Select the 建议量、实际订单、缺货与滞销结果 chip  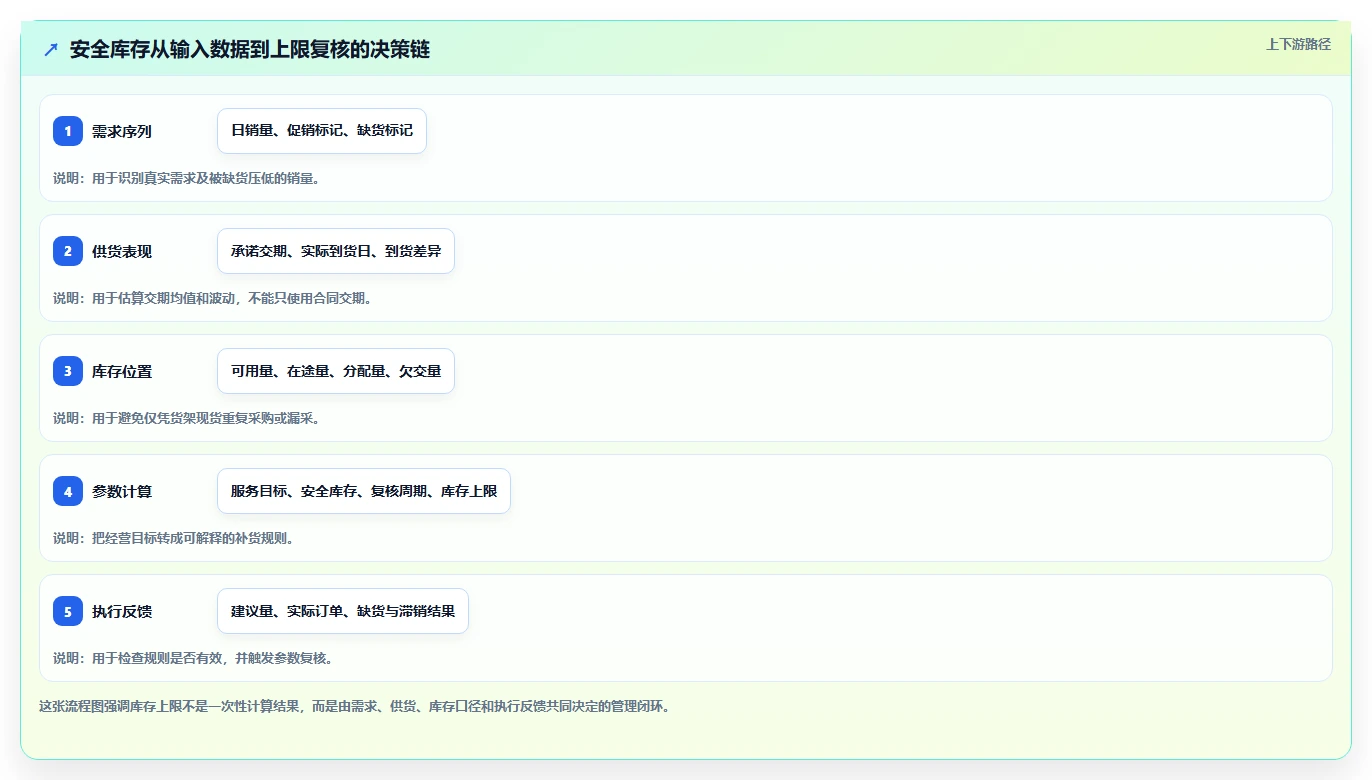click(x=343, y=611)
